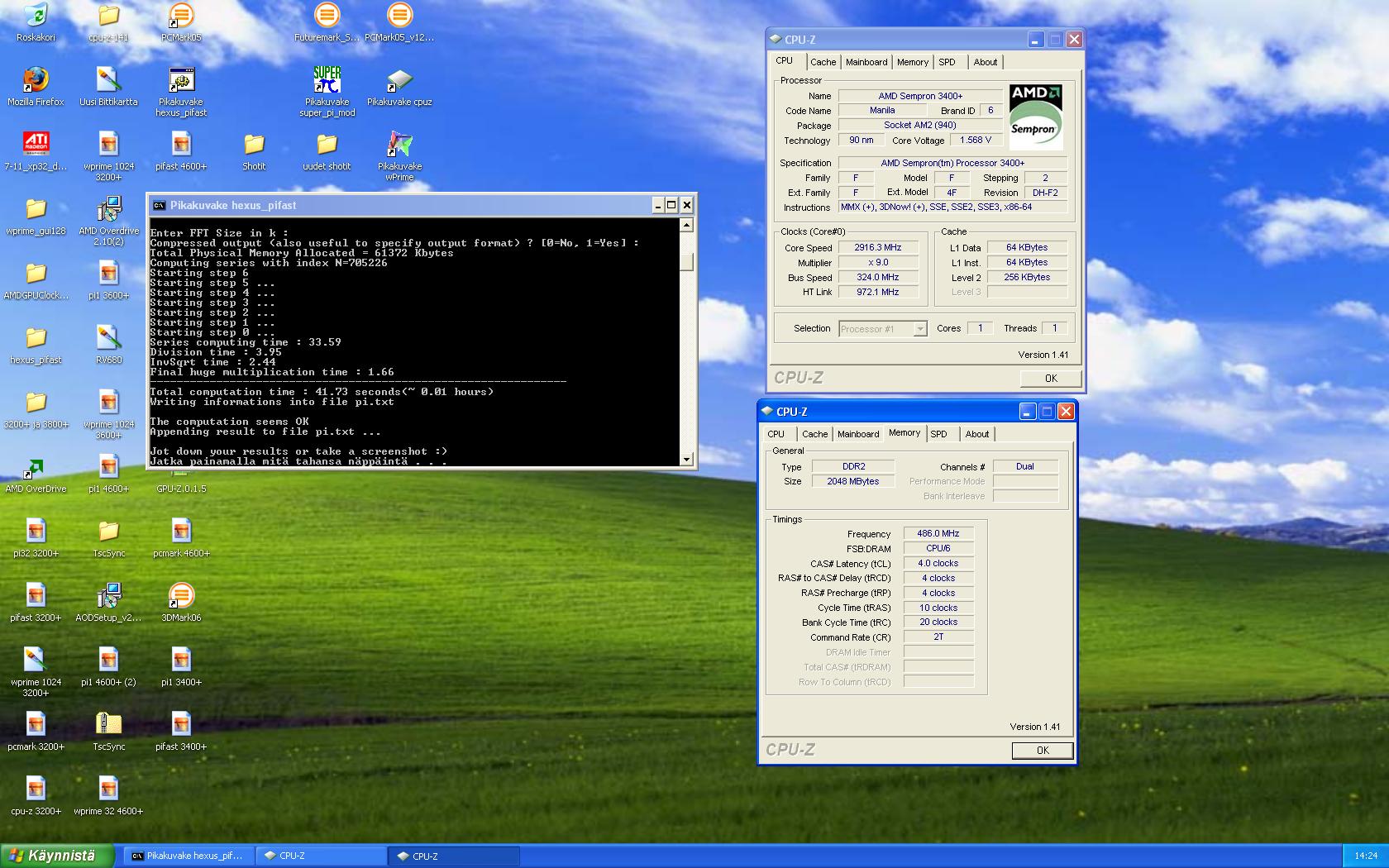Maximize the hexus_pifast console window

pos(671,205)
